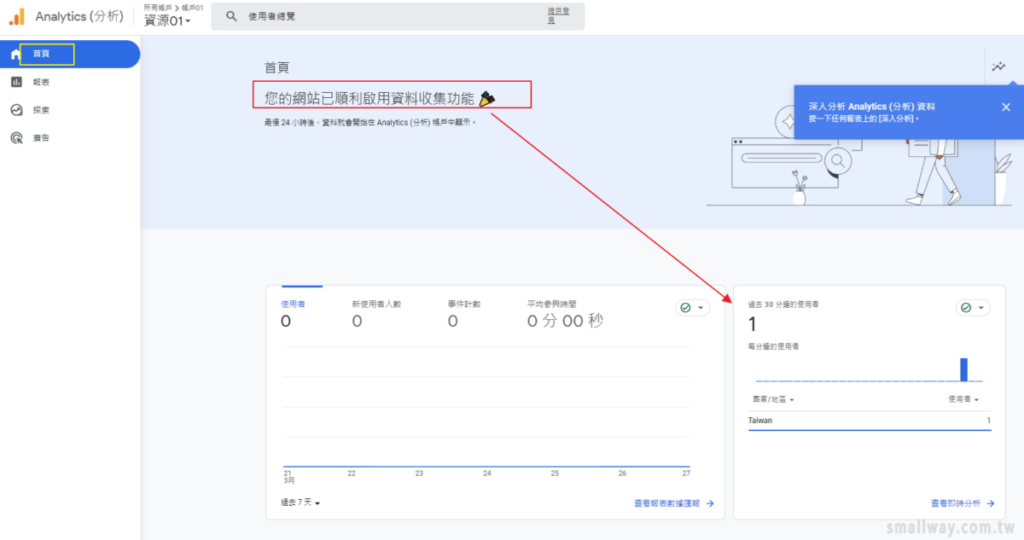
Task: Open data quality dropdown on realtime card
Action: (973, 308)
